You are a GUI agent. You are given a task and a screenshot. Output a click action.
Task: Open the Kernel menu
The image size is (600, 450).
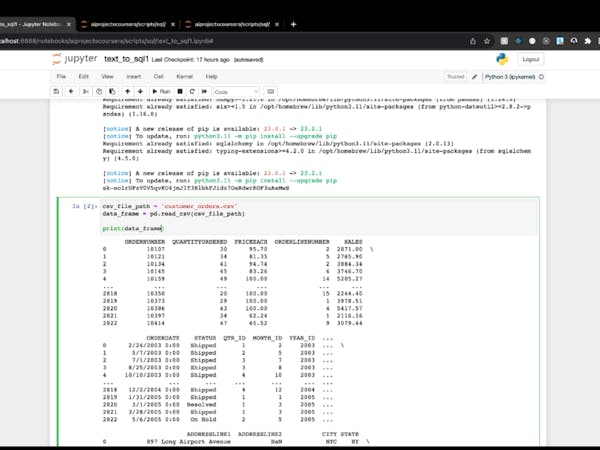(184, 77)
